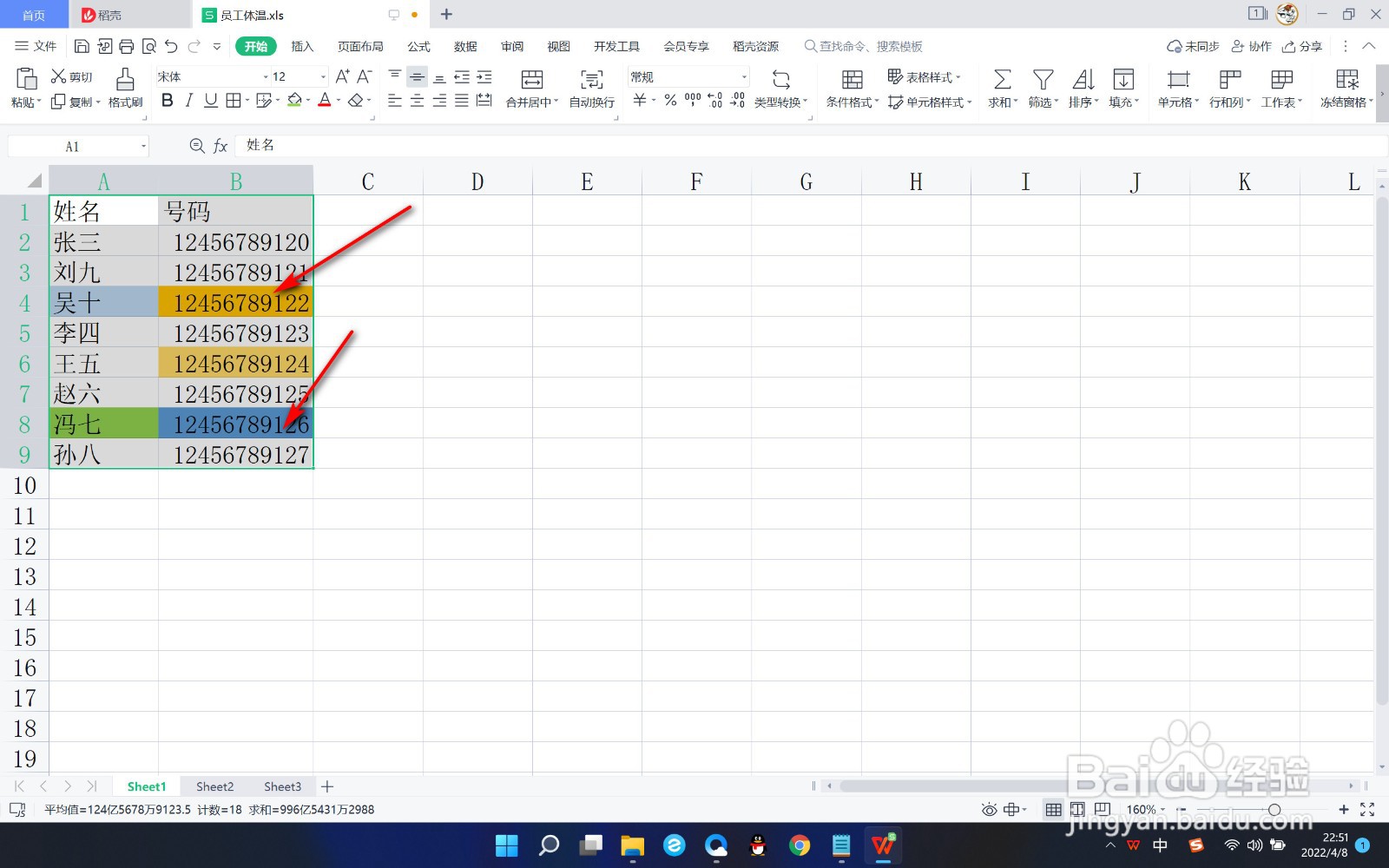Click the borders icon

click(x=233, y=101)
